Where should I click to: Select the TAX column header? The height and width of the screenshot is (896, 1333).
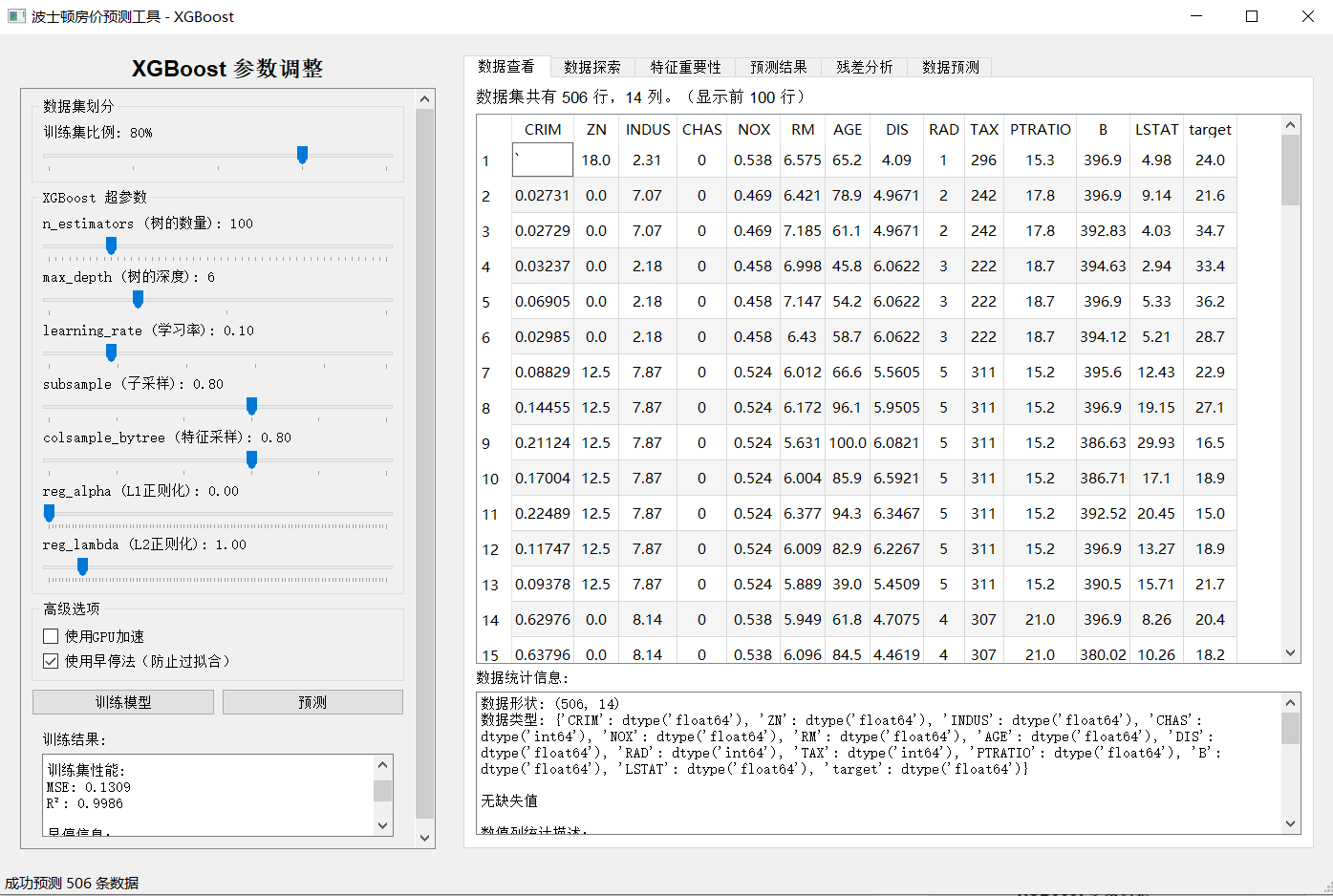tap(983, 129)
